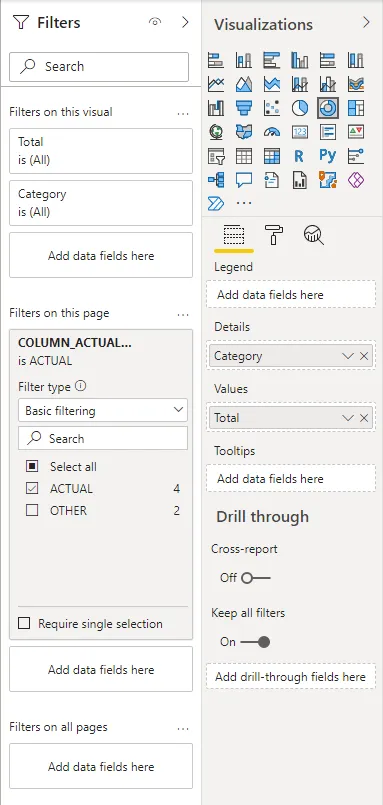Switch to the Format paint roller tab
Image resolution: width=383 pixels, height=805 pixels.
(x=274, y=236)
